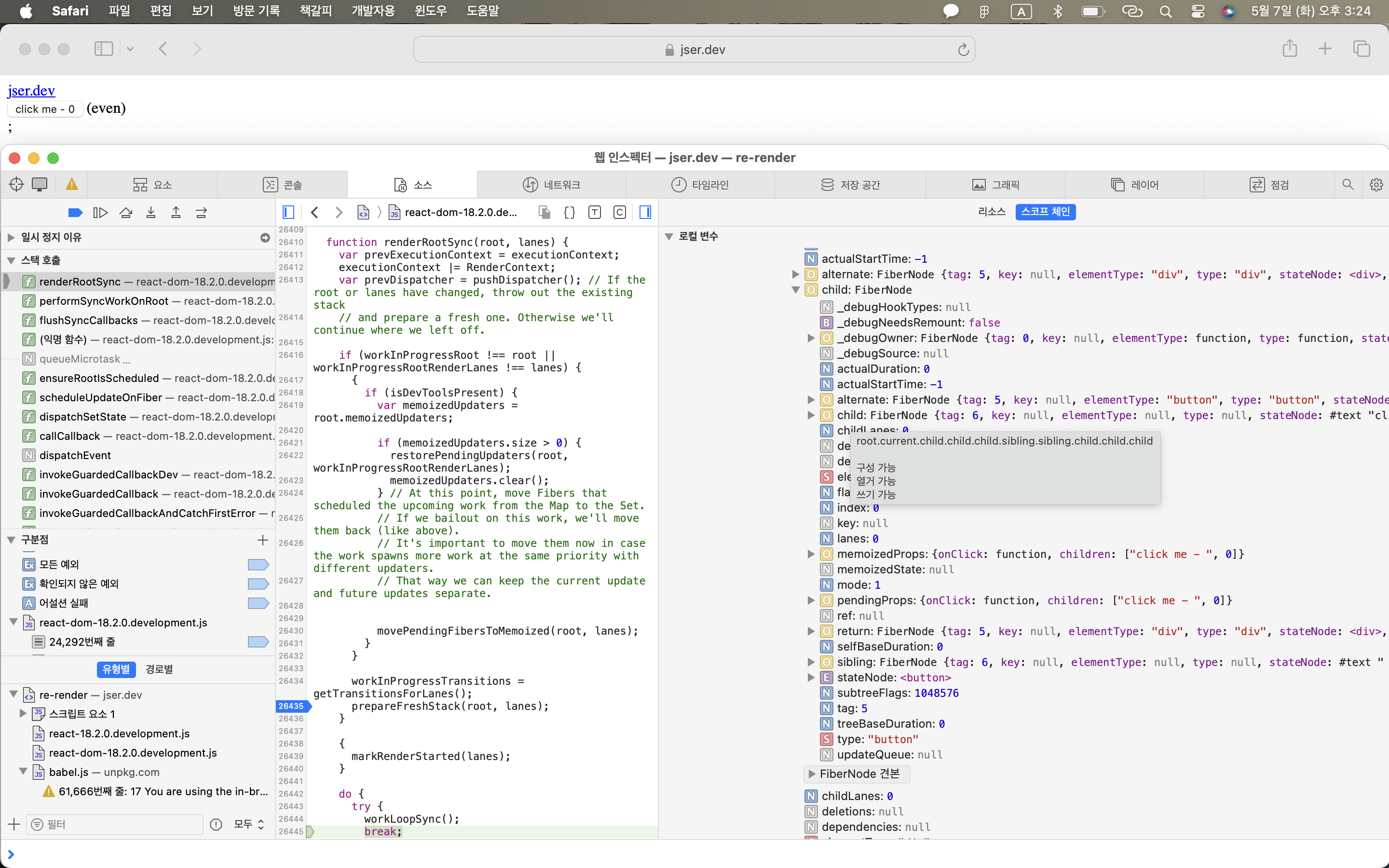Open Safari 개발자용 menu
This screenshot has width=1389, height=868.
370,11
